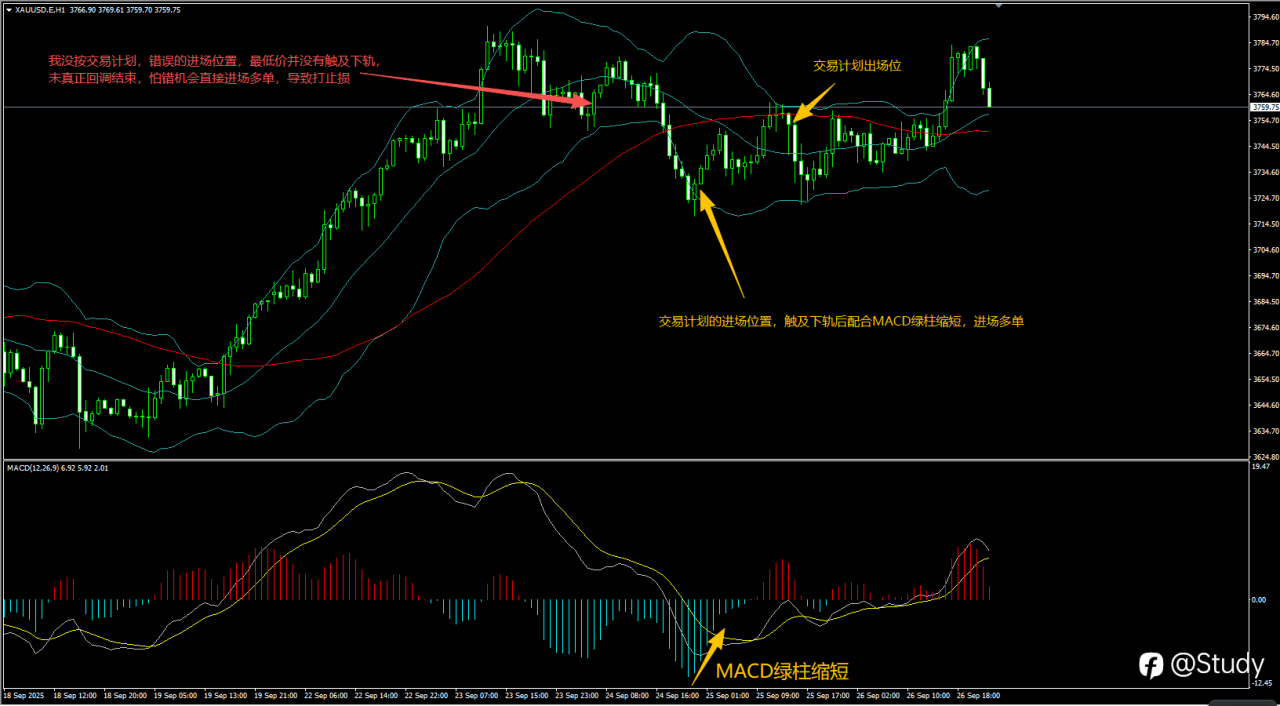Select the red annotation text about wrong entry
This screenshot has width=1280, height=706.
click(215, 69)
